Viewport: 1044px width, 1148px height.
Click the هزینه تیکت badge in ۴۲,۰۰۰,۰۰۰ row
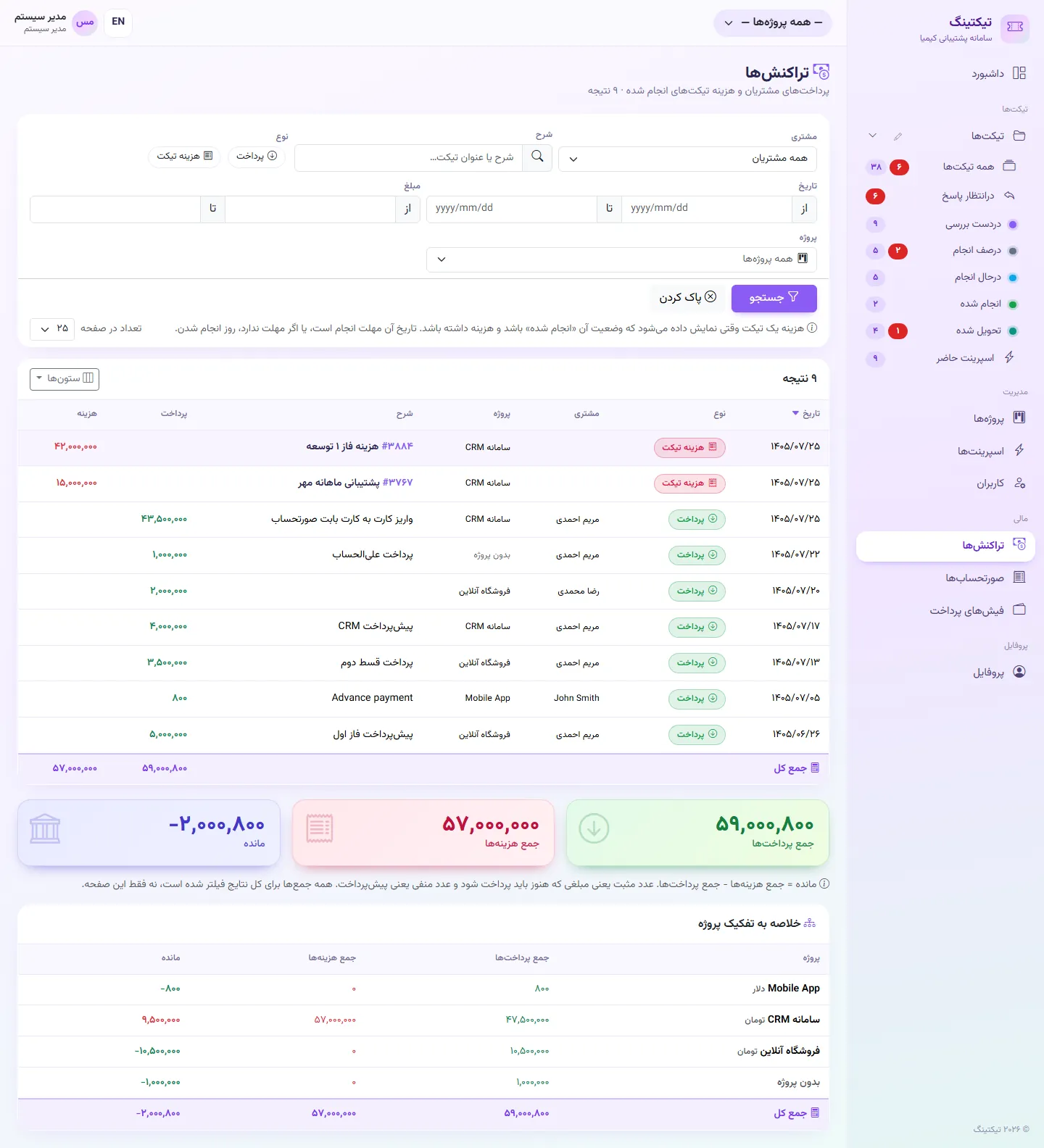pos(689,448)
